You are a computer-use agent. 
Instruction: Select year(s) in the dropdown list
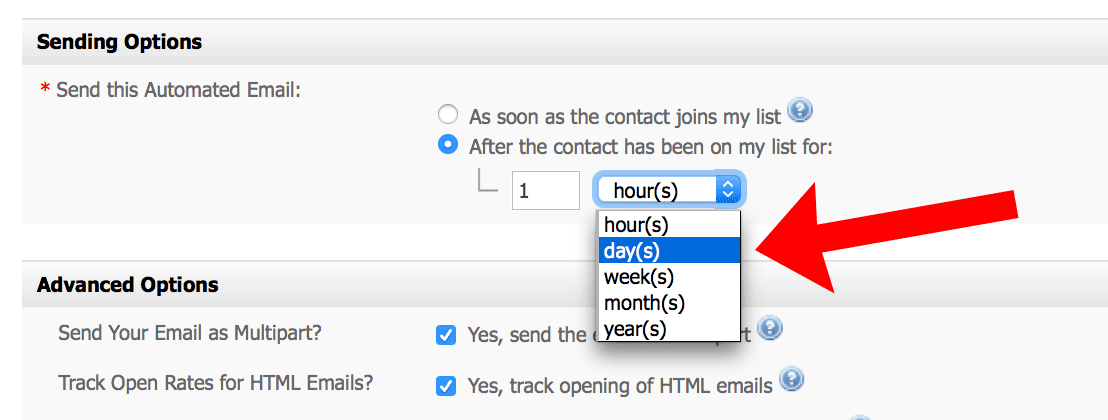(x=669, y=329)
